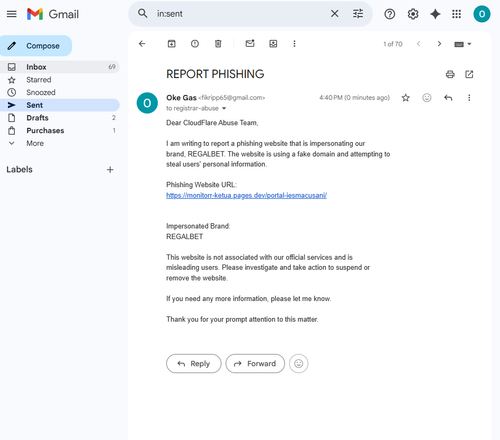
Task: Open the email in a new window
Action: (x=469, y=74)
